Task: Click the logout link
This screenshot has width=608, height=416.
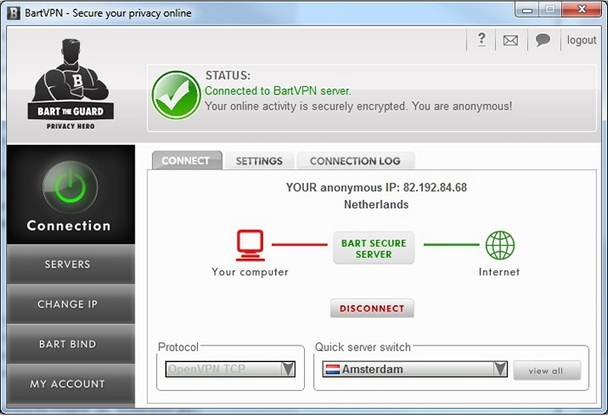Action: [x=581, y=40]
